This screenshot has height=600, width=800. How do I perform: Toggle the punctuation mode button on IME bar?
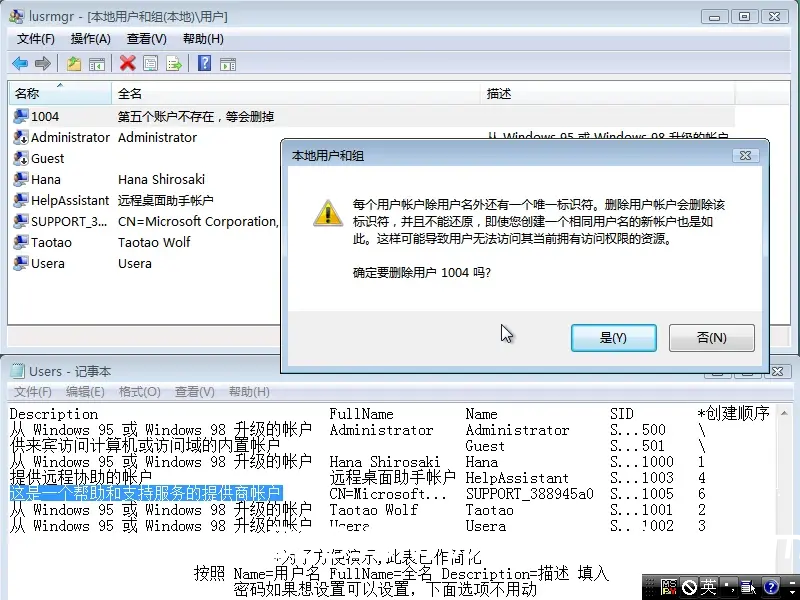(x=729, y=587)
